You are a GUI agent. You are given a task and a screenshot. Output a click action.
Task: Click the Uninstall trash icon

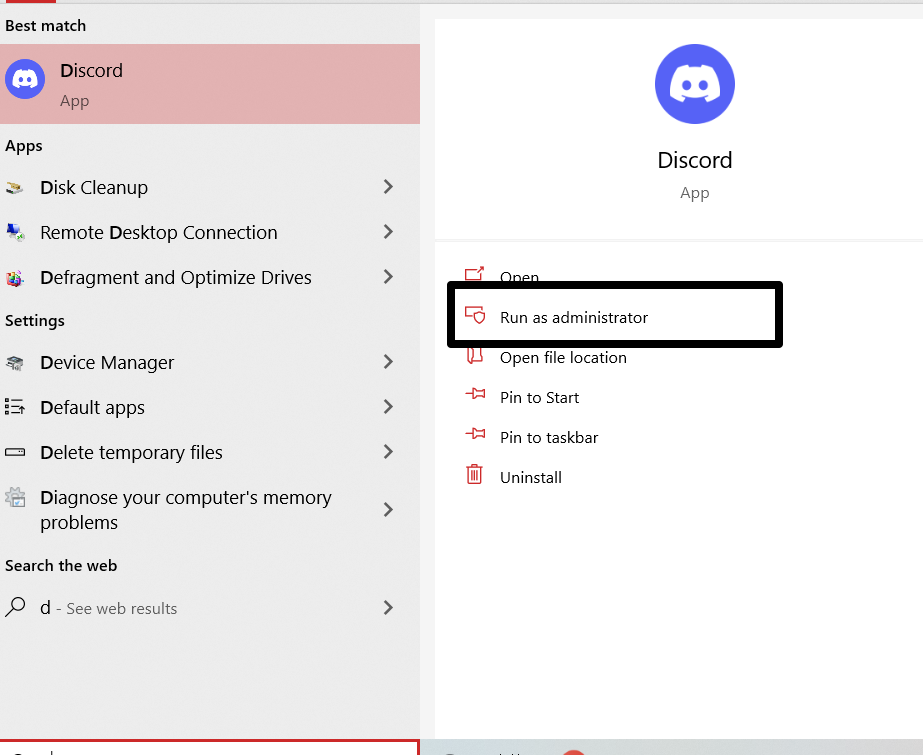coord(474,474)
